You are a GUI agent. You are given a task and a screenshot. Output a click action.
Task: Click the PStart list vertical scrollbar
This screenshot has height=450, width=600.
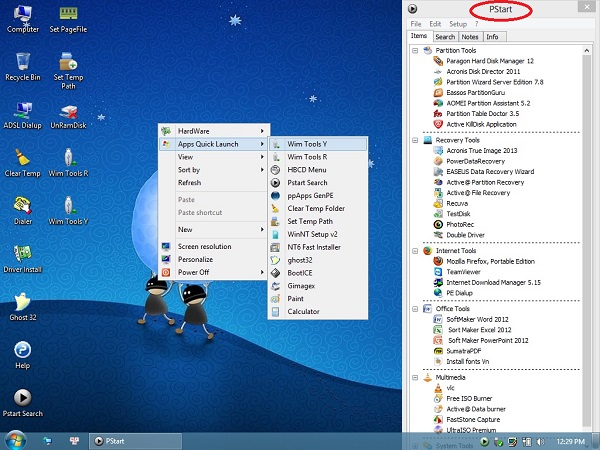pyautogui.click(x=586, y=240)
